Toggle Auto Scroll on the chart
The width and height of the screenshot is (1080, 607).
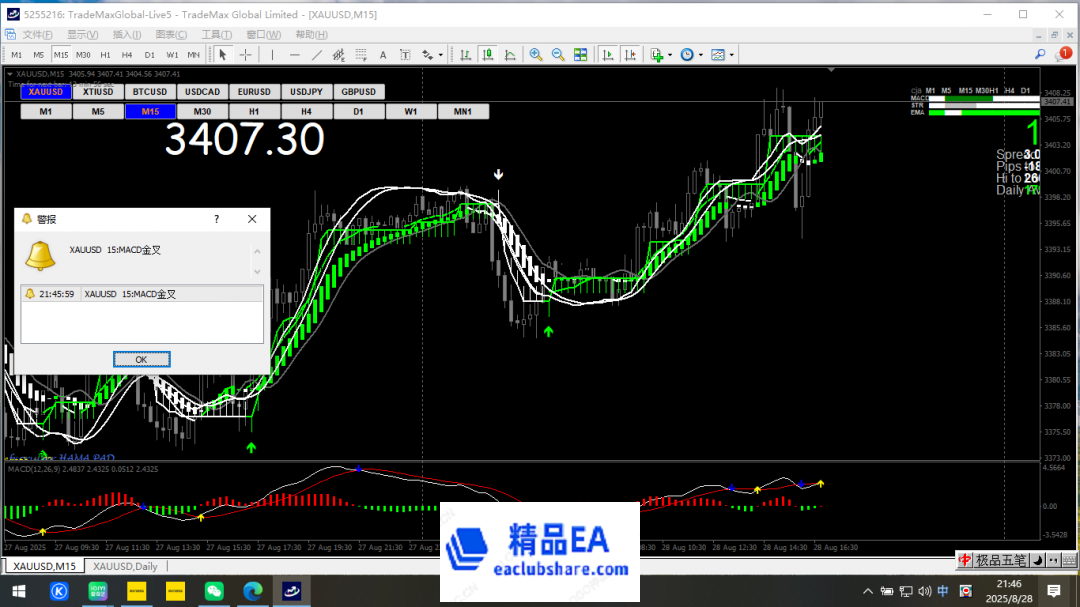(x=608, y=54)
